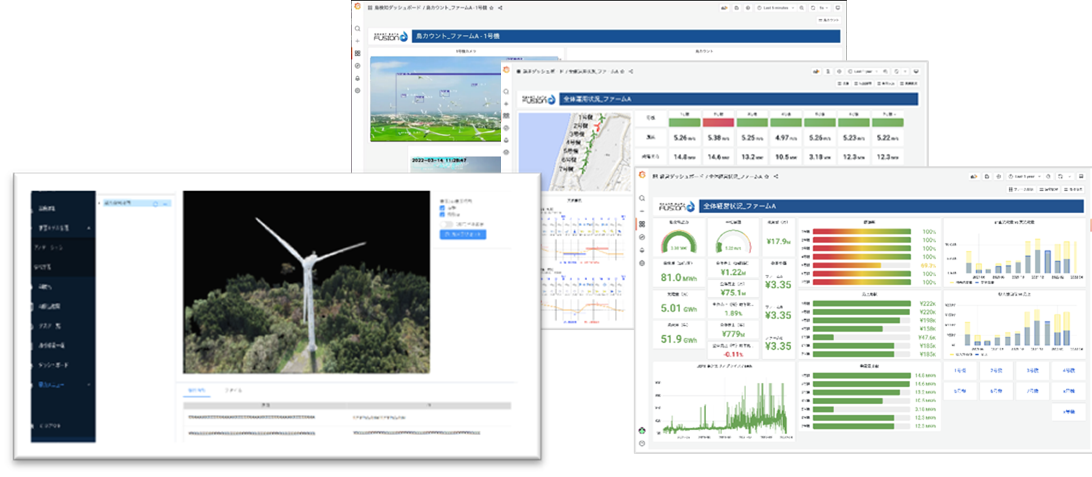Open Grafana home logo in bird count window
Screen dimensions: 1092x477
pos(357,6)
